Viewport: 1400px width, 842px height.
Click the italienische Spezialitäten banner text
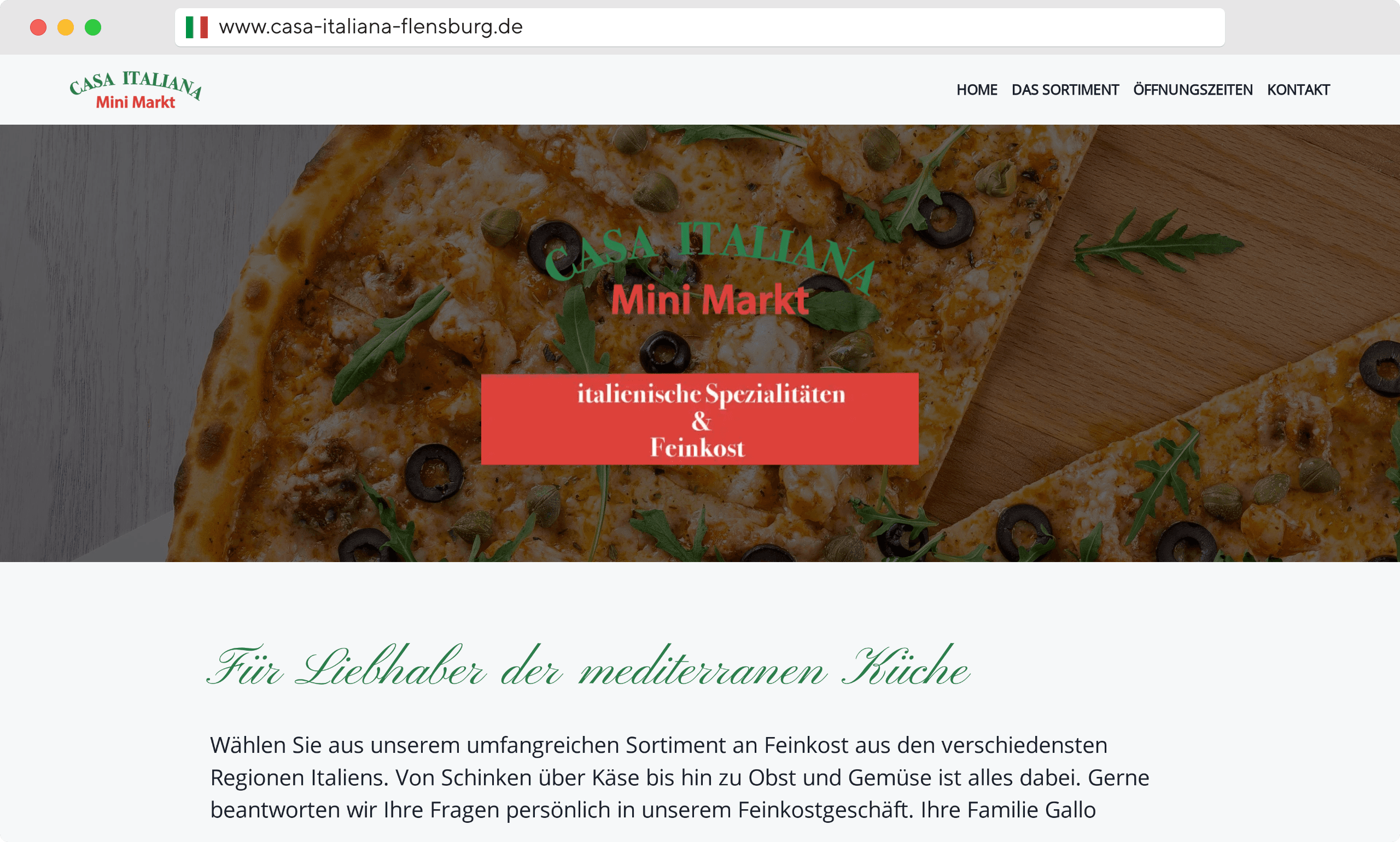pyautogui.click(x=711, y=394)
